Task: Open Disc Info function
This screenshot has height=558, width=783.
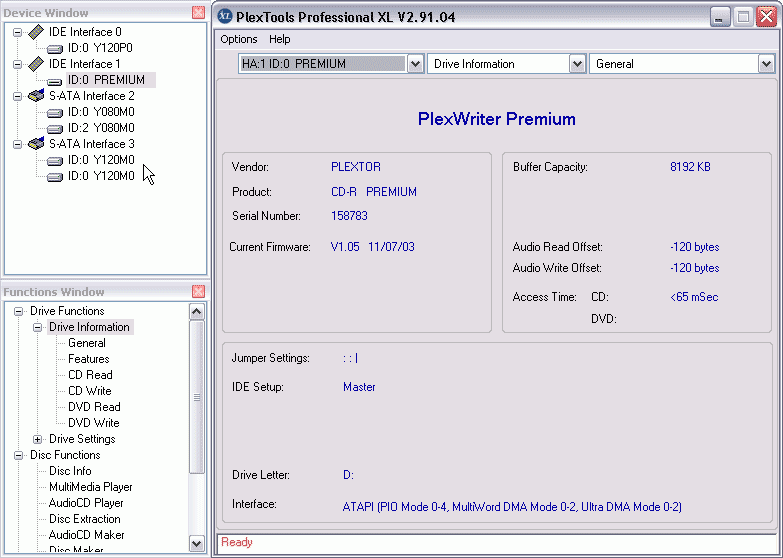Action: point(70,471)
